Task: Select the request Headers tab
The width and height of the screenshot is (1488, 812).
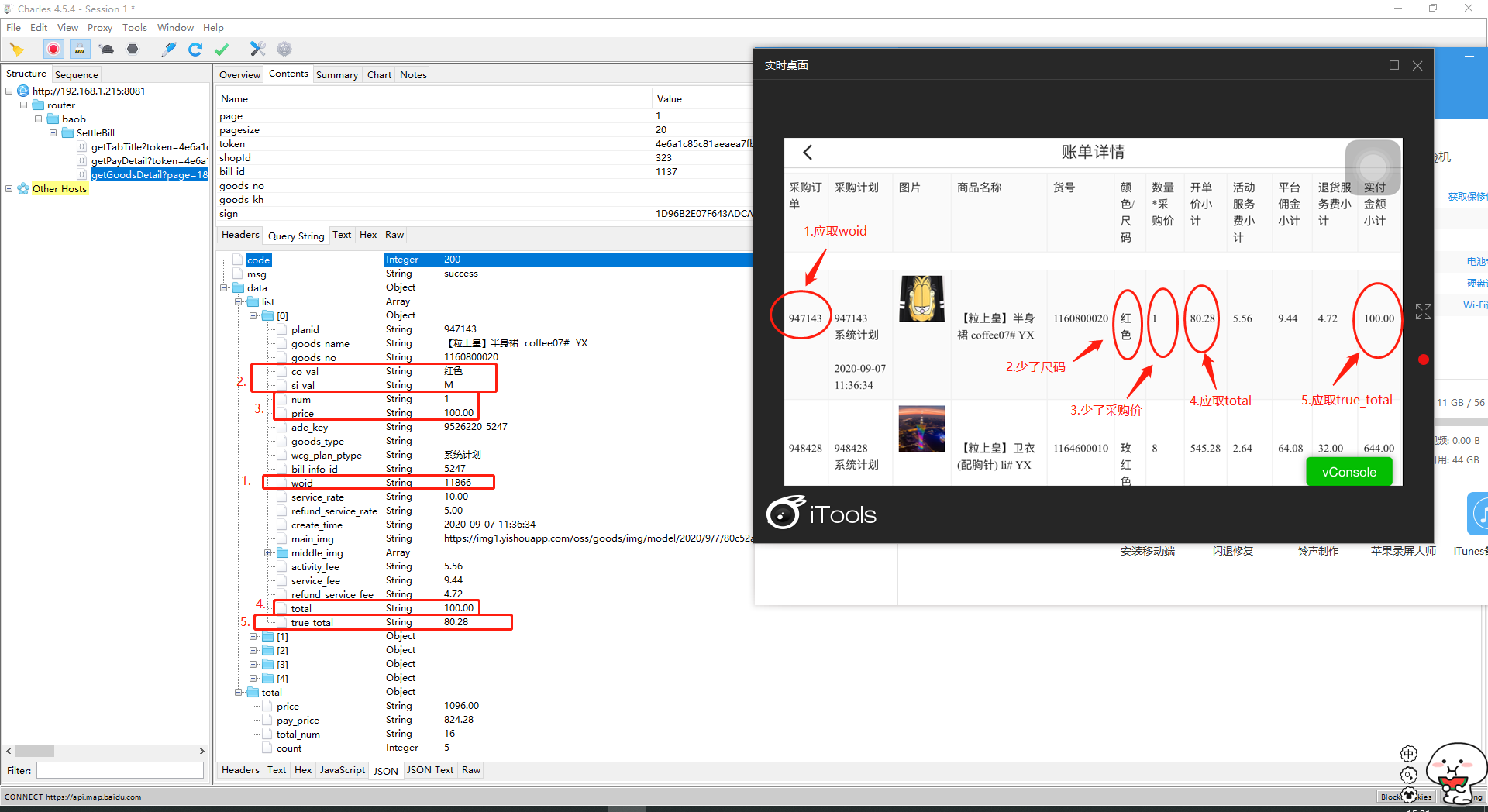Action: point(240,235)
